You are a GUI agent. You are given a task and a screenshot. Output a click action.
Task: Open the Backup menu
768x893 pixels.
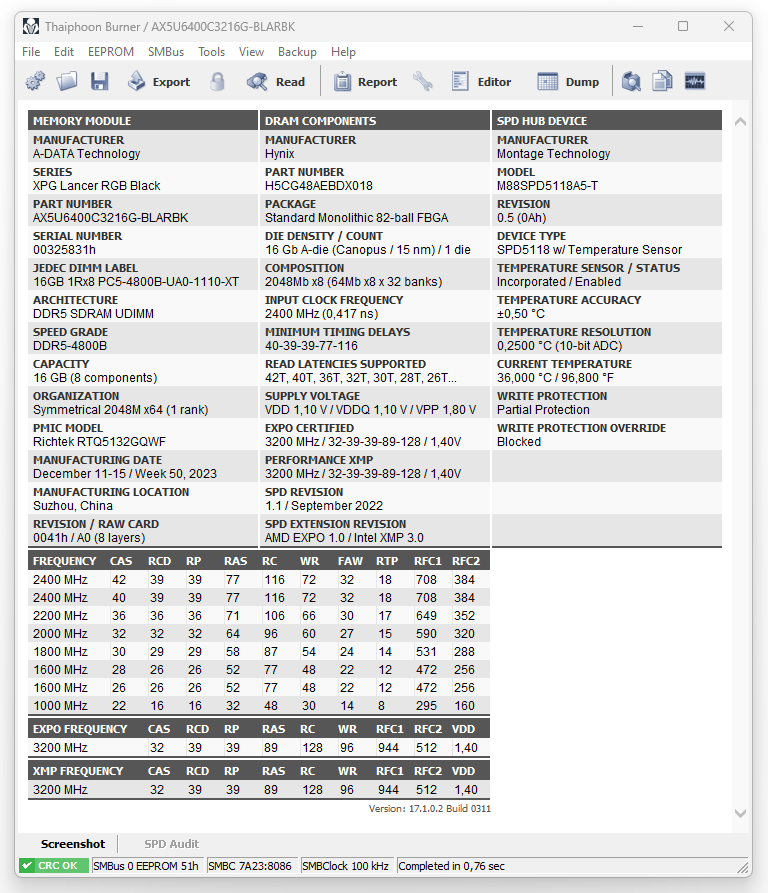pos(297,52)
